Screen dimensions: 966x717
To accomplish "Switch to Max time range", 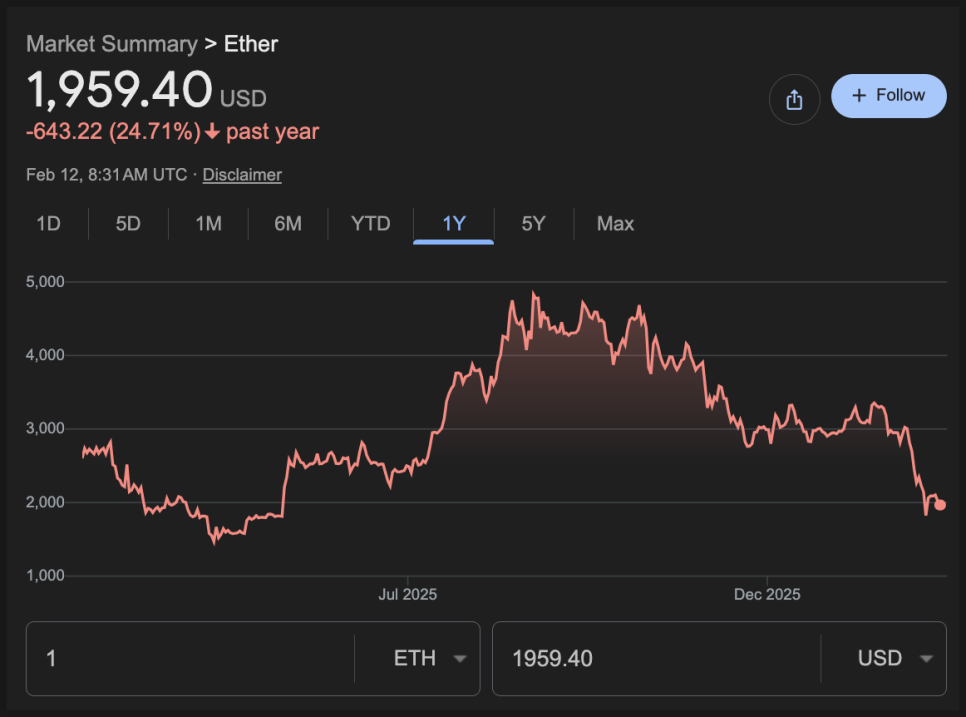I will (615, 223).
